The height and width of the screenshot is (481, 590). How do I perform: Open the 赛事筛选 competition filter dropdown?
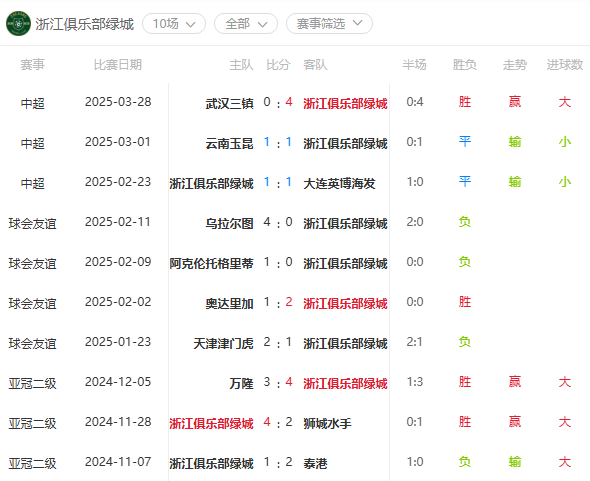329,24
